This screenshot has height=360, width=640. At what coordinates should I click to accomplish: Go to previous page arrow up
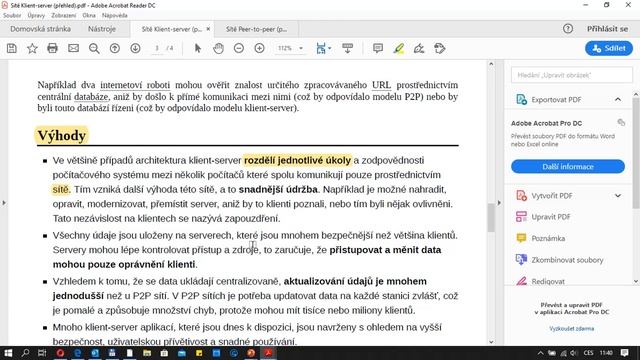pyautogui.click(x=115, y=48)
